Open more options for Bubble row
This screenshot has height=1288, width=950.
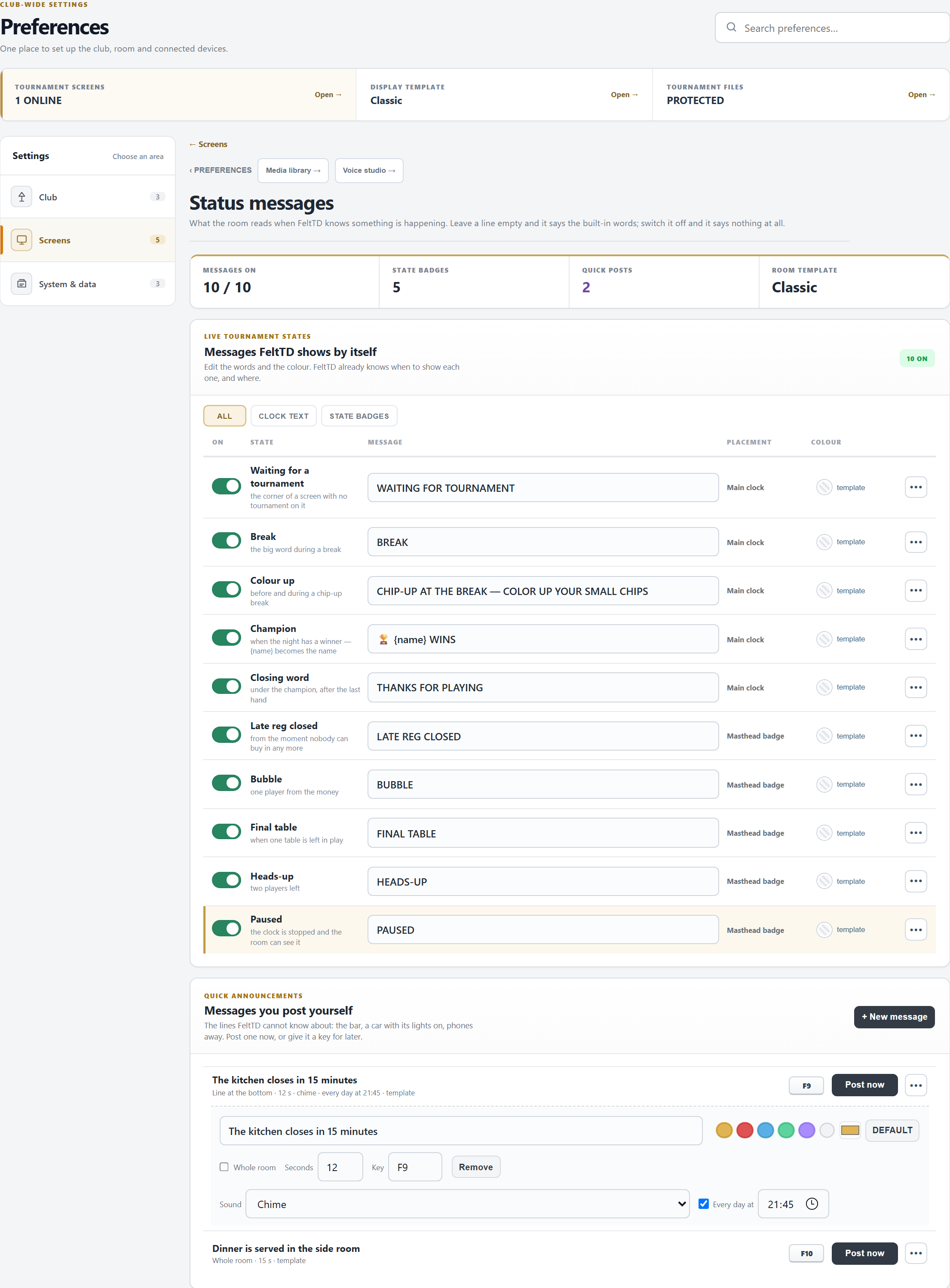tap(916, 784)
